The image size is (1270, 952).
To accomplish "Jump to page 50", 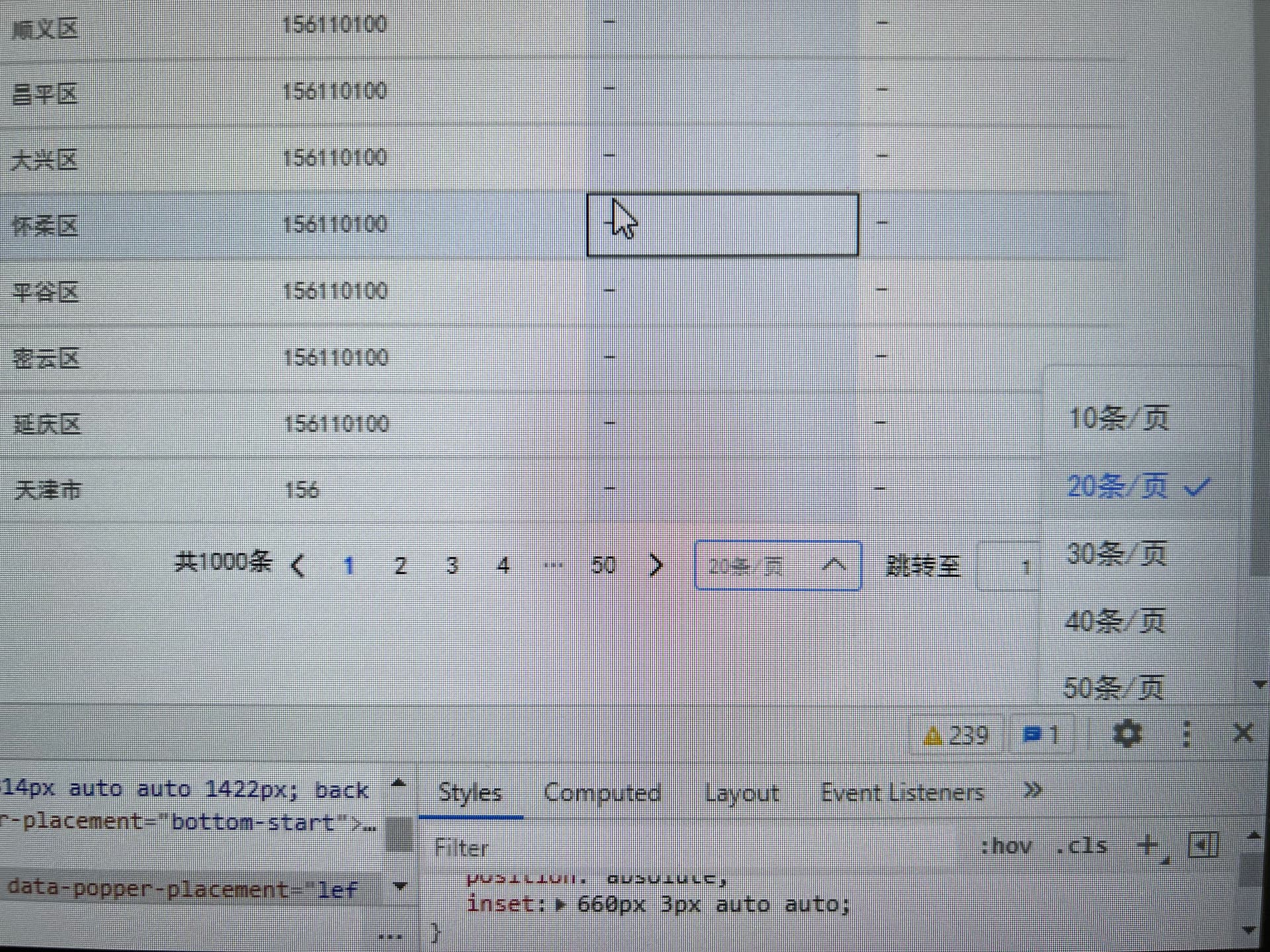I will pos(603,565).
